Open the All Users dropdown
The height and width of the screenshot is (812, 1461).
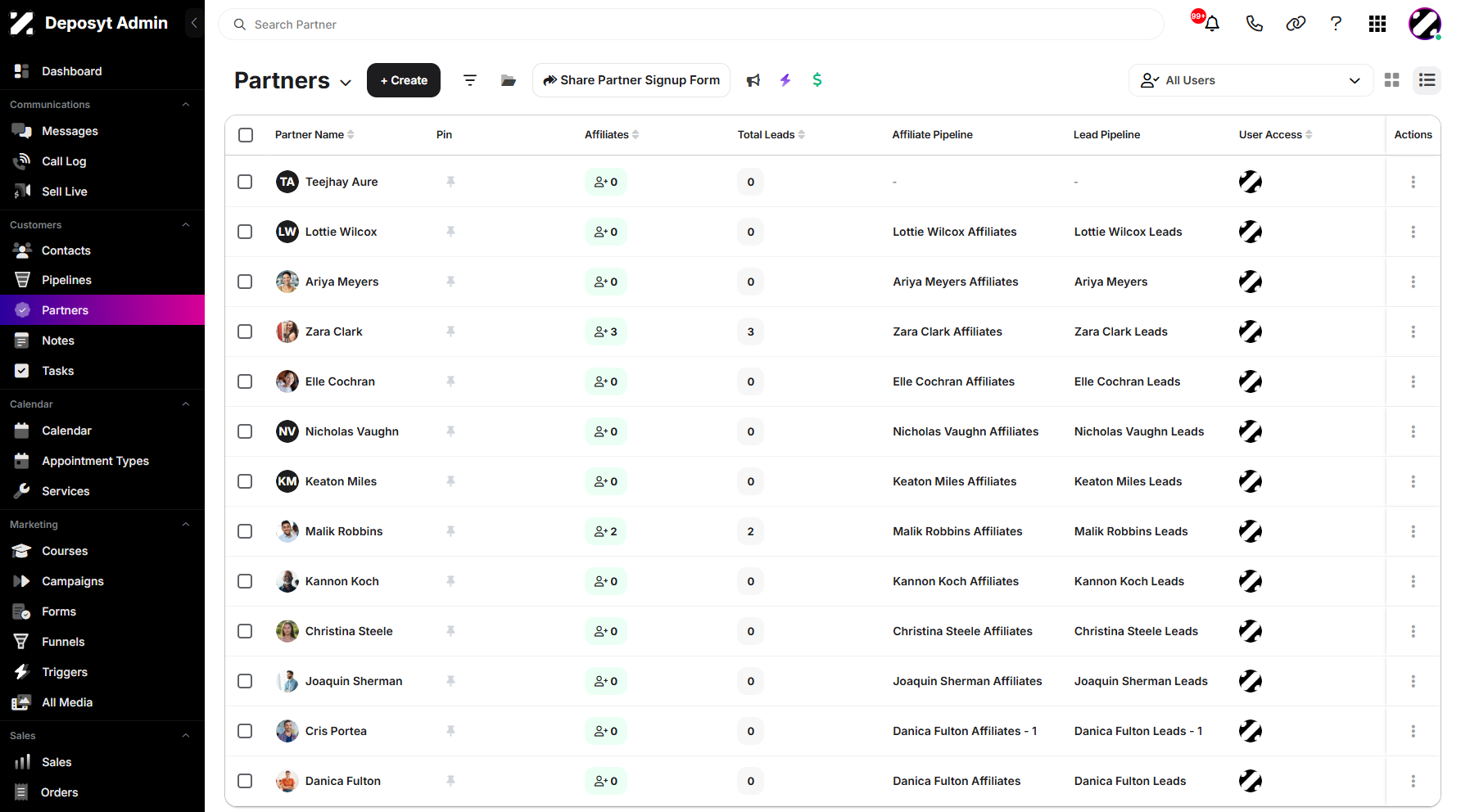pyautogui.click(x=1251, y=80)
